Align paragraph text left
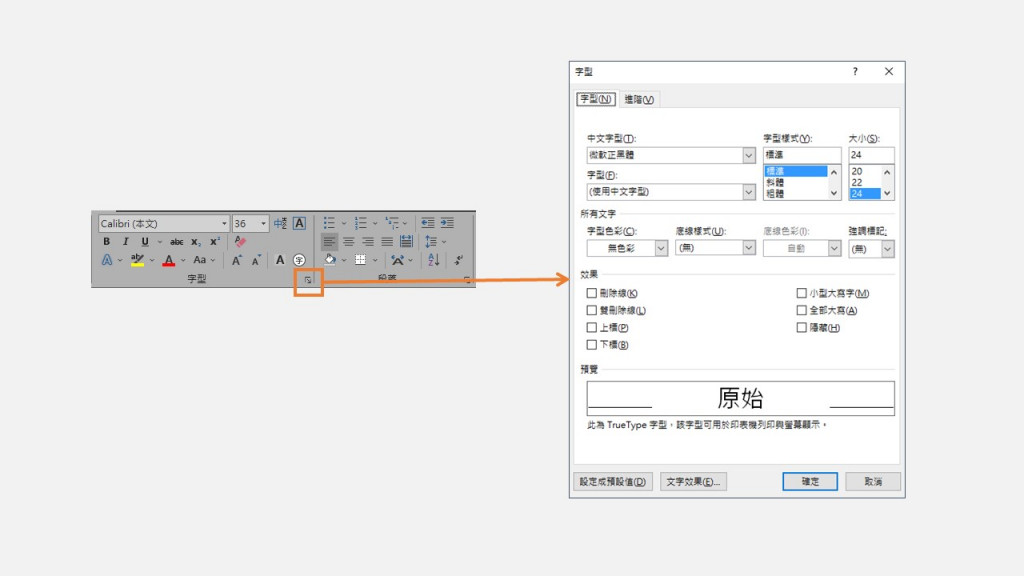 [x=329, y=242]
